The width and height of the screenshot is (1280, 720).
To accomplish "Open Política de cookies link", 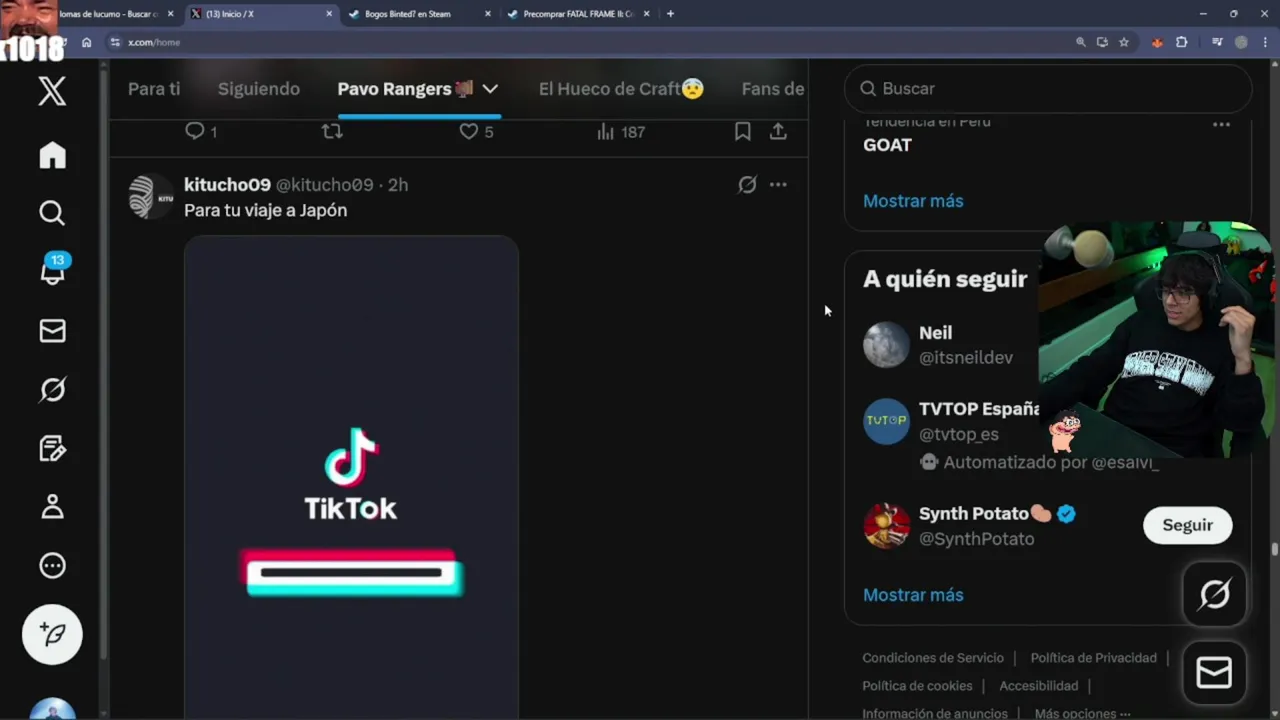I will (917, 686).
